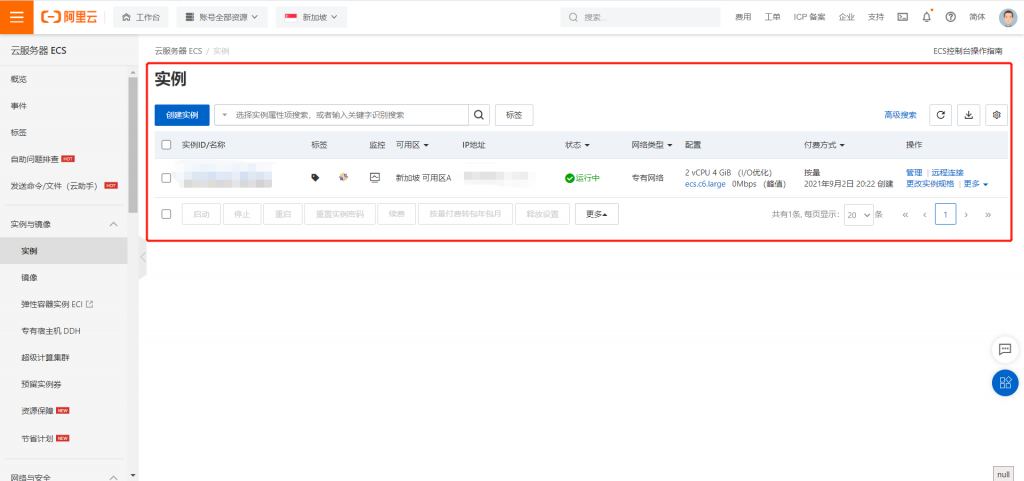Open 自助问题排查 in the sidebar
Viewport: 1024px width, 481px height.
click(x=35, y=159)
